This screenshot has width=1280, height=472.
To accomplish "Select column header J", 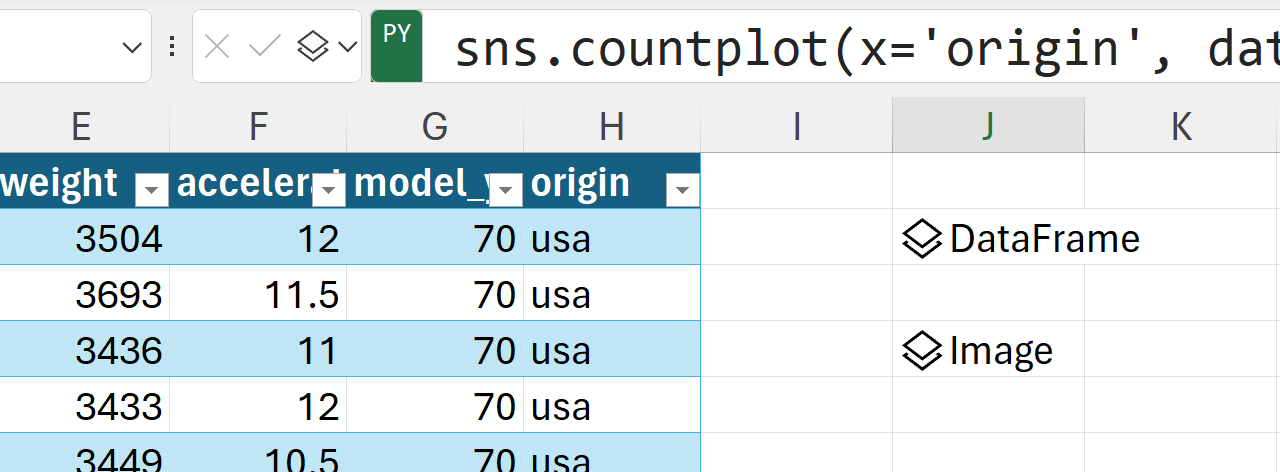I will (988, 126).
